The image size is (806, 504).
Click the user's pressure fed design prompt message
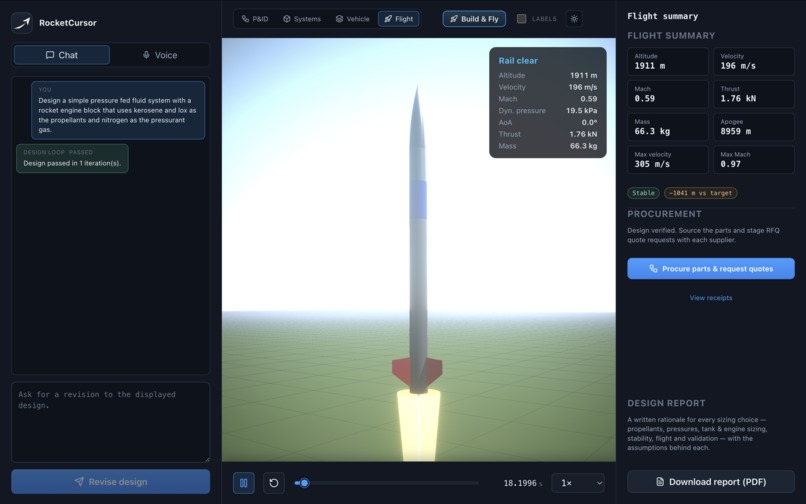point(118,110)
